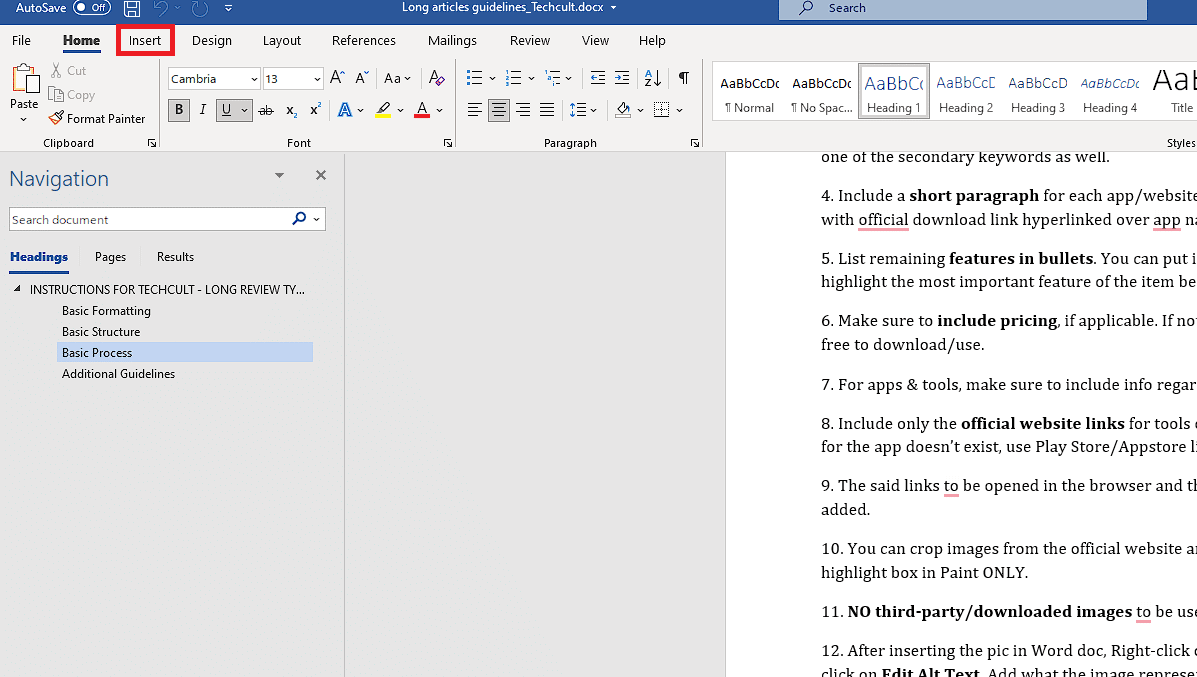1197x677 pixels.
Task: Jump to Additional Guidelines heading
Action: pos(118,374)
